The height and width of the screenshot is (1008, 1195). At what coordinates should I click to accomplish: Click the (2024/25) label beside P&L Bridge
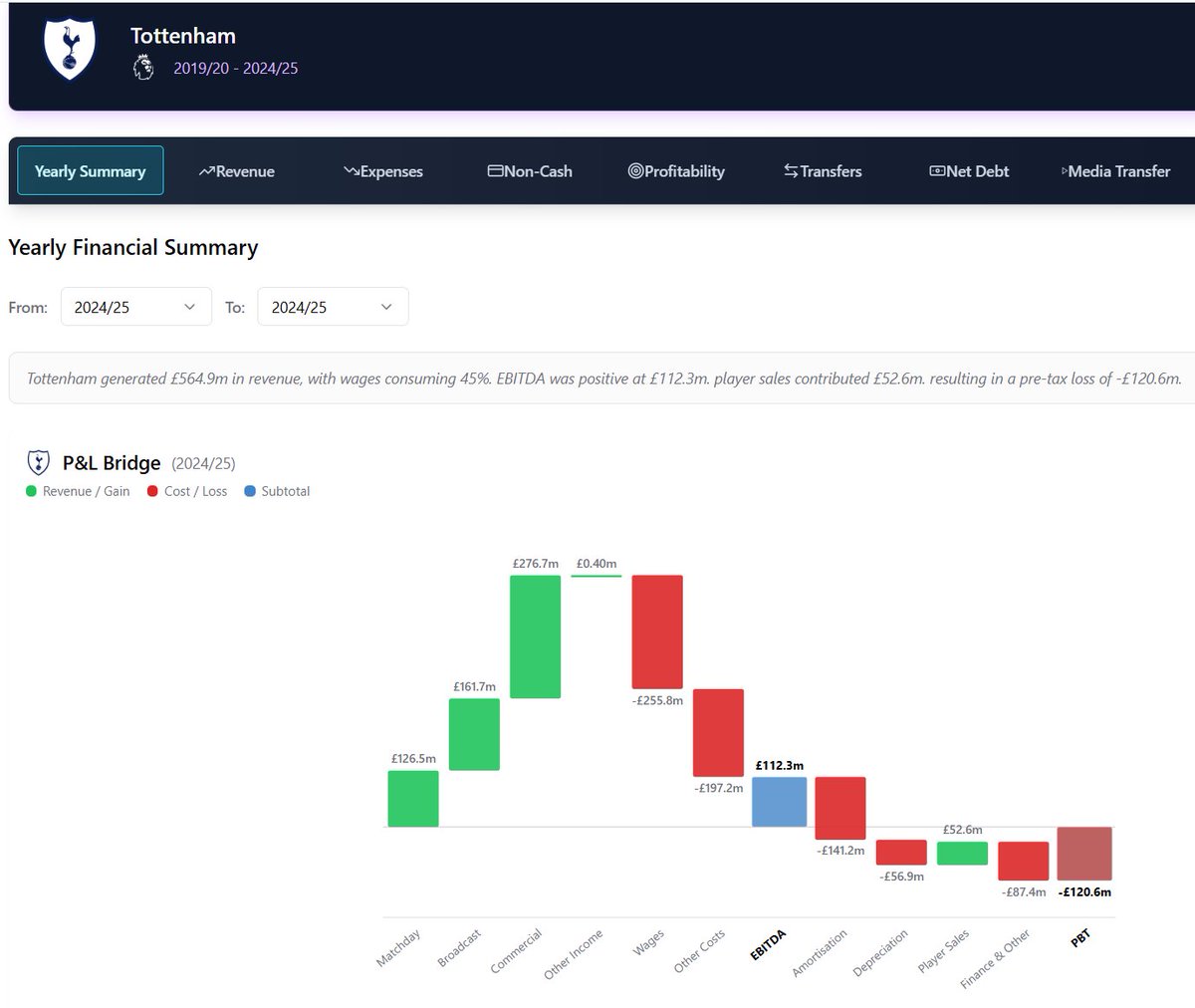click(203, 464)
